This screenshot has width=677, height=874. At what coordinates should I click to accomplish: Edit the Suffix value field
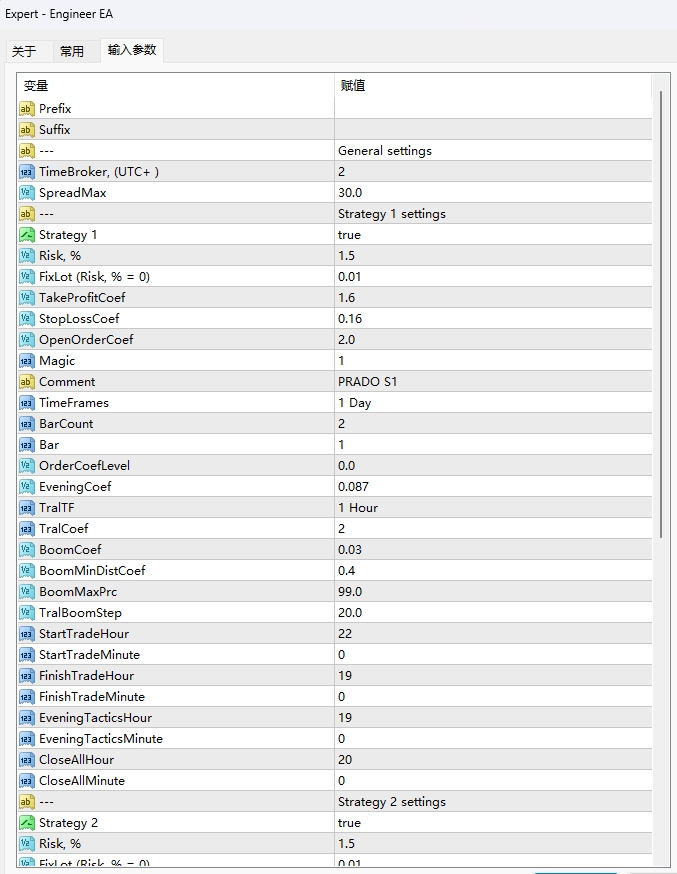pyautogui.click(x=493, y=130)
